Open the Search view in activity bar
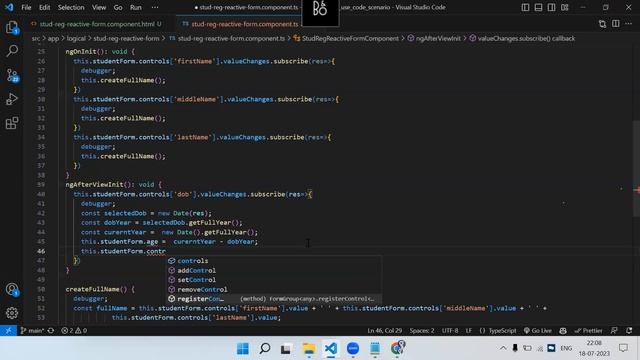 click(x=12, y=51)
